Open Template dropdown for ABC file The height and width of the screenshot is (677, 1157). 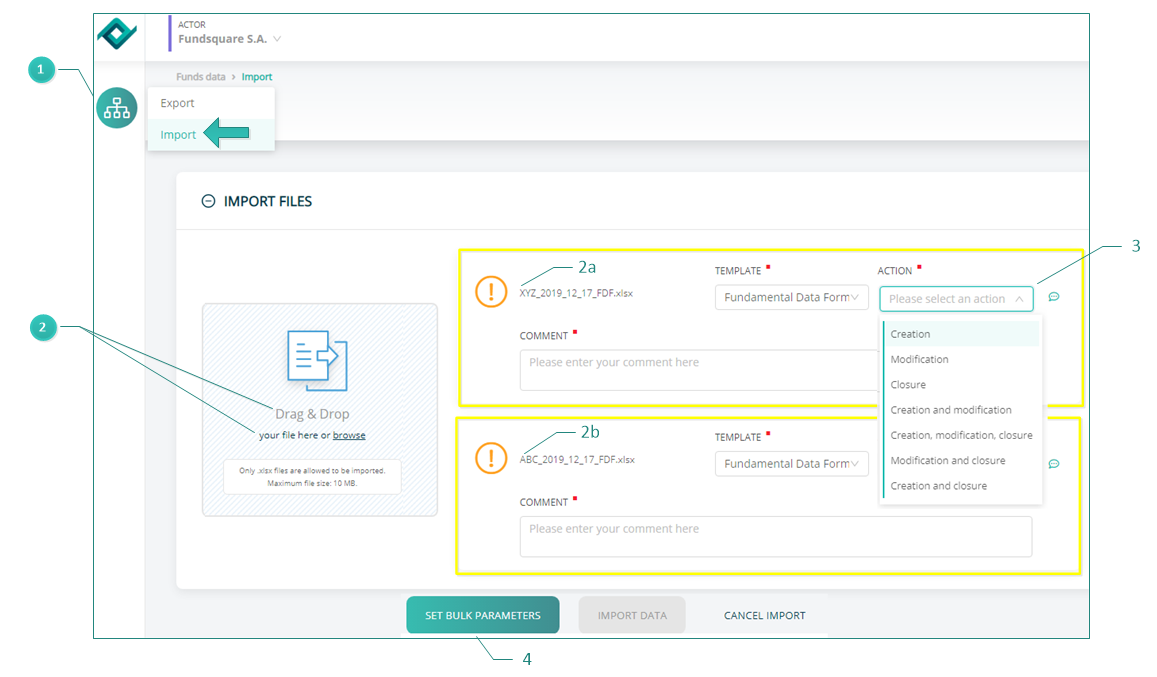pos(791,464)
